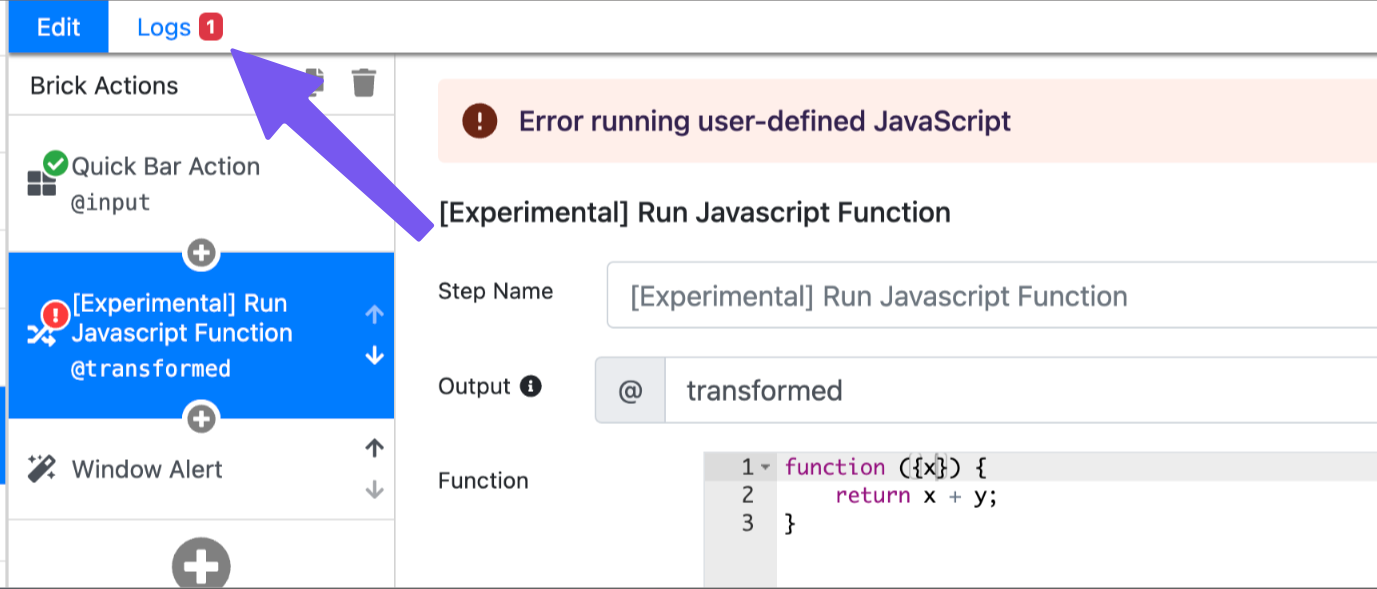
Task: Click the green checkmark on Quick Bar Action
Action: [56, 162]
